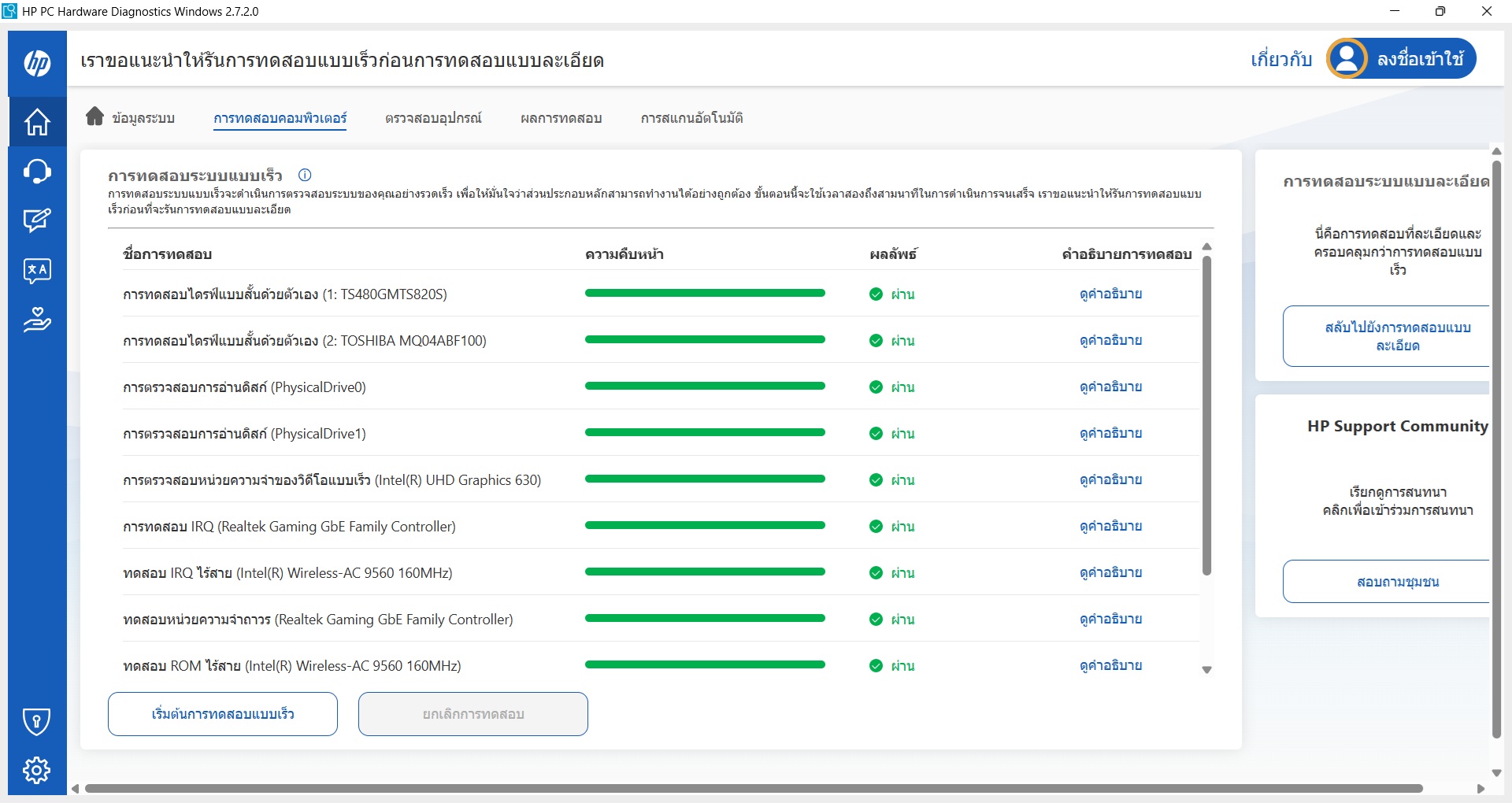
Task: Open ดูคำอธิบาย for ทดสอบหน่วยความจำถาวร Realtek row
Action: click(x=1110, y=619)
